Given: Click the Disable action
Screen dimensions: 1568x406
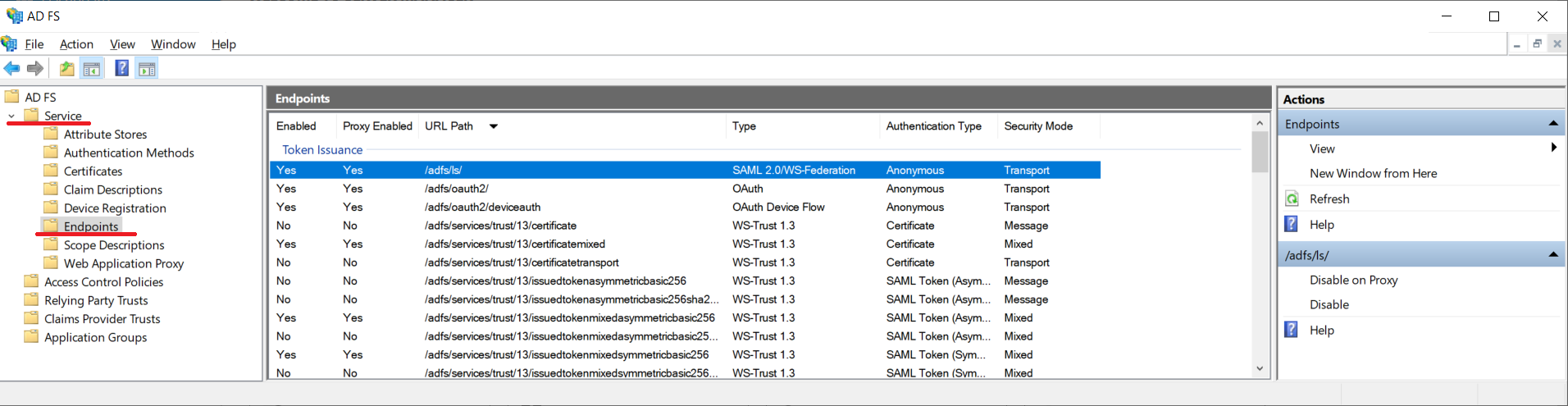Looking at the screenshot, I should [1329, 304].
